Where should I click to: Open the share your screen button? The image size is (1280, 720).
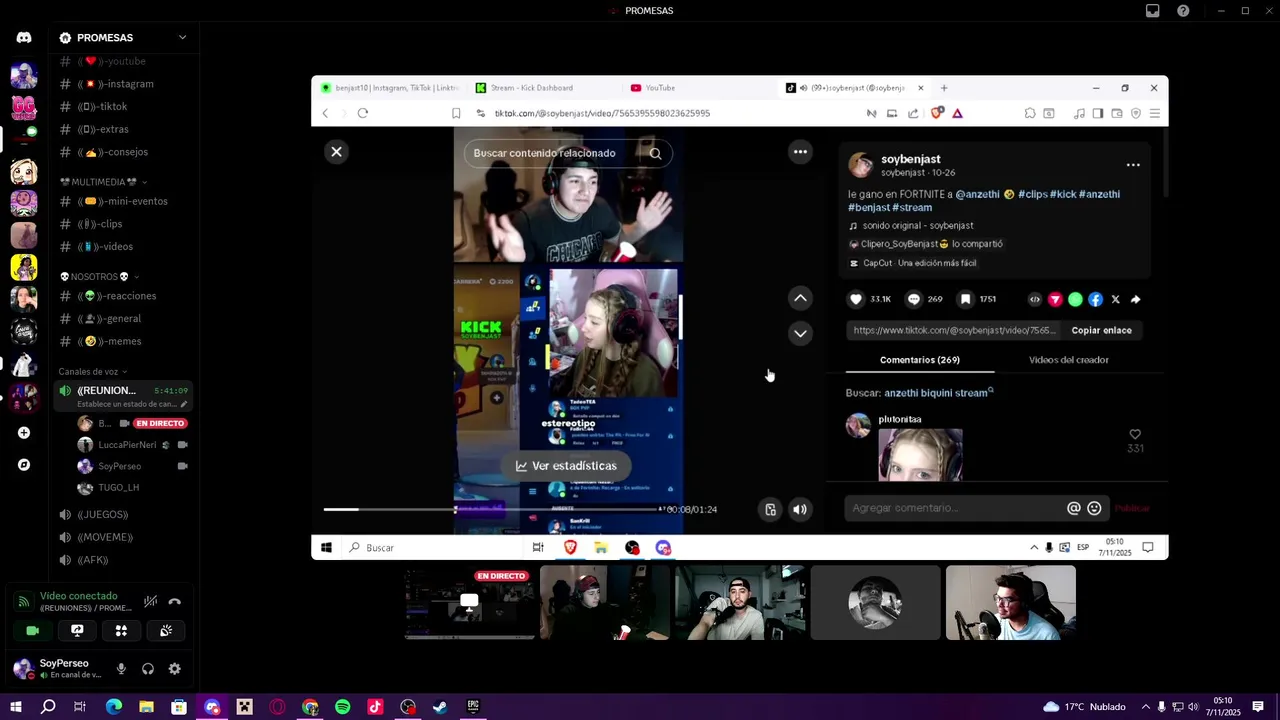pyautogui.click(x=77, y=631)
